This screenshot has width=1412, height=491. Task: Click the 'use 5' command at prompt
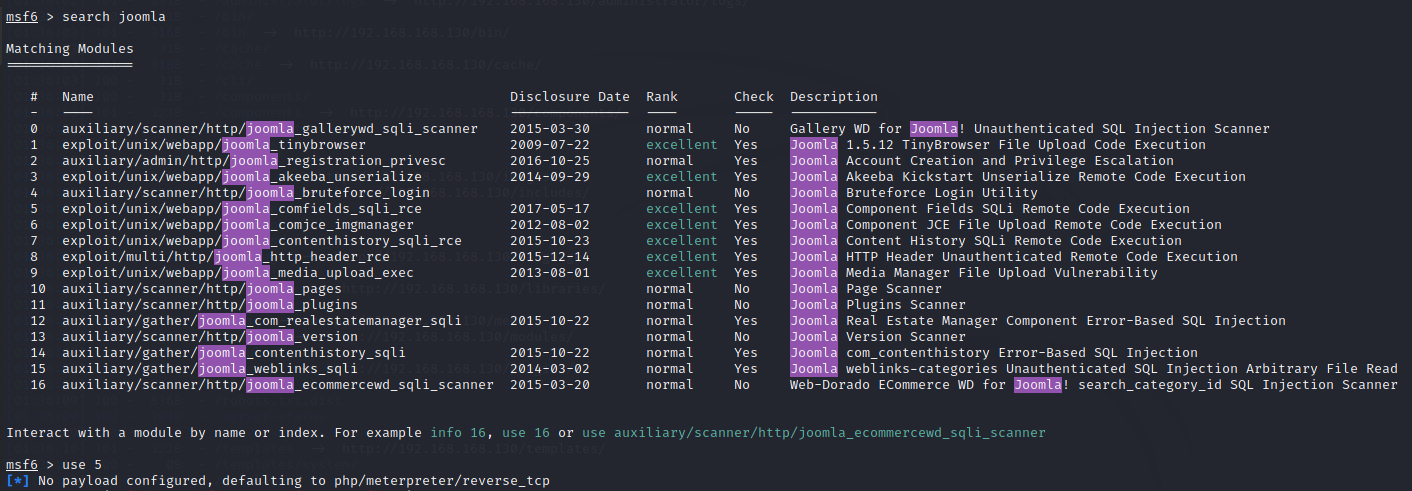[86, 465]
